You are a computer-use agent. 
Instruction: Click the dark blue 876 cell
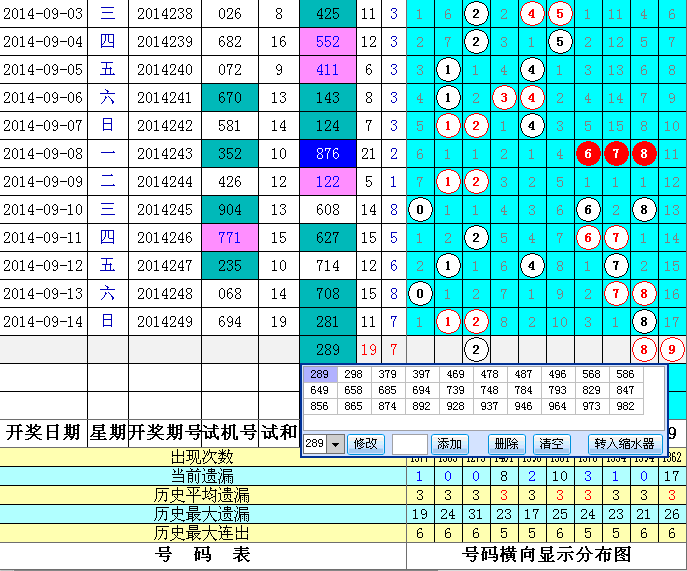[327, 154]
